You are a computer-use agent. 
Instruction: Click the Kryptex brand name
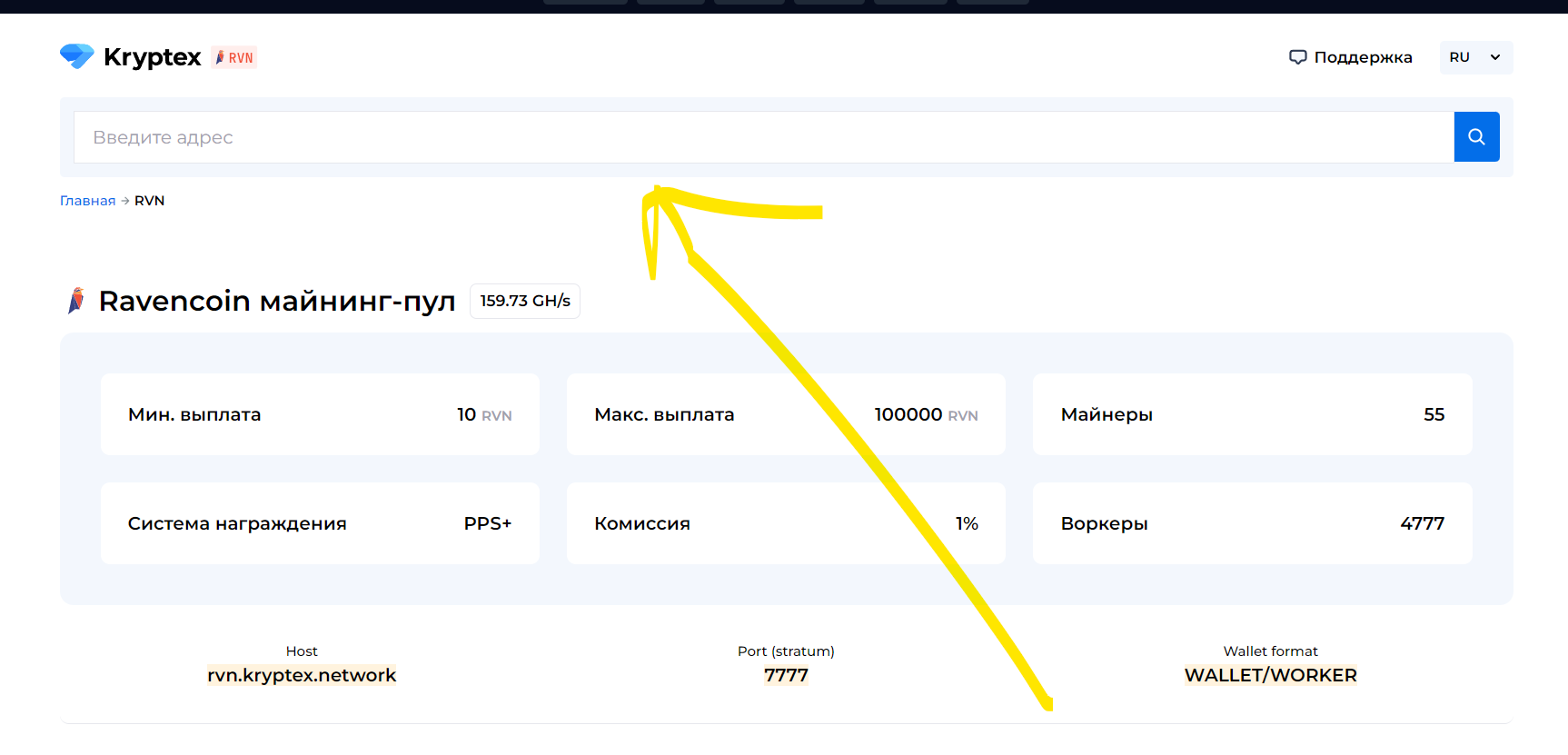tap(152, 57)
